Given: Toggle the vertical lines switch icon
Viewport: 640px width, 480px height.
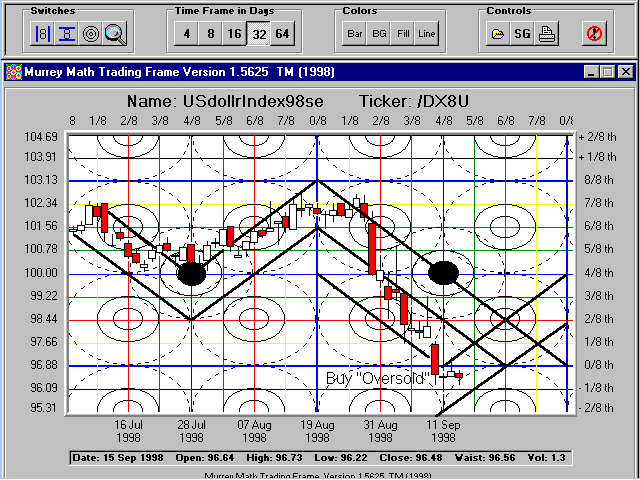Looking at the screenshot, I should [43, 33].
